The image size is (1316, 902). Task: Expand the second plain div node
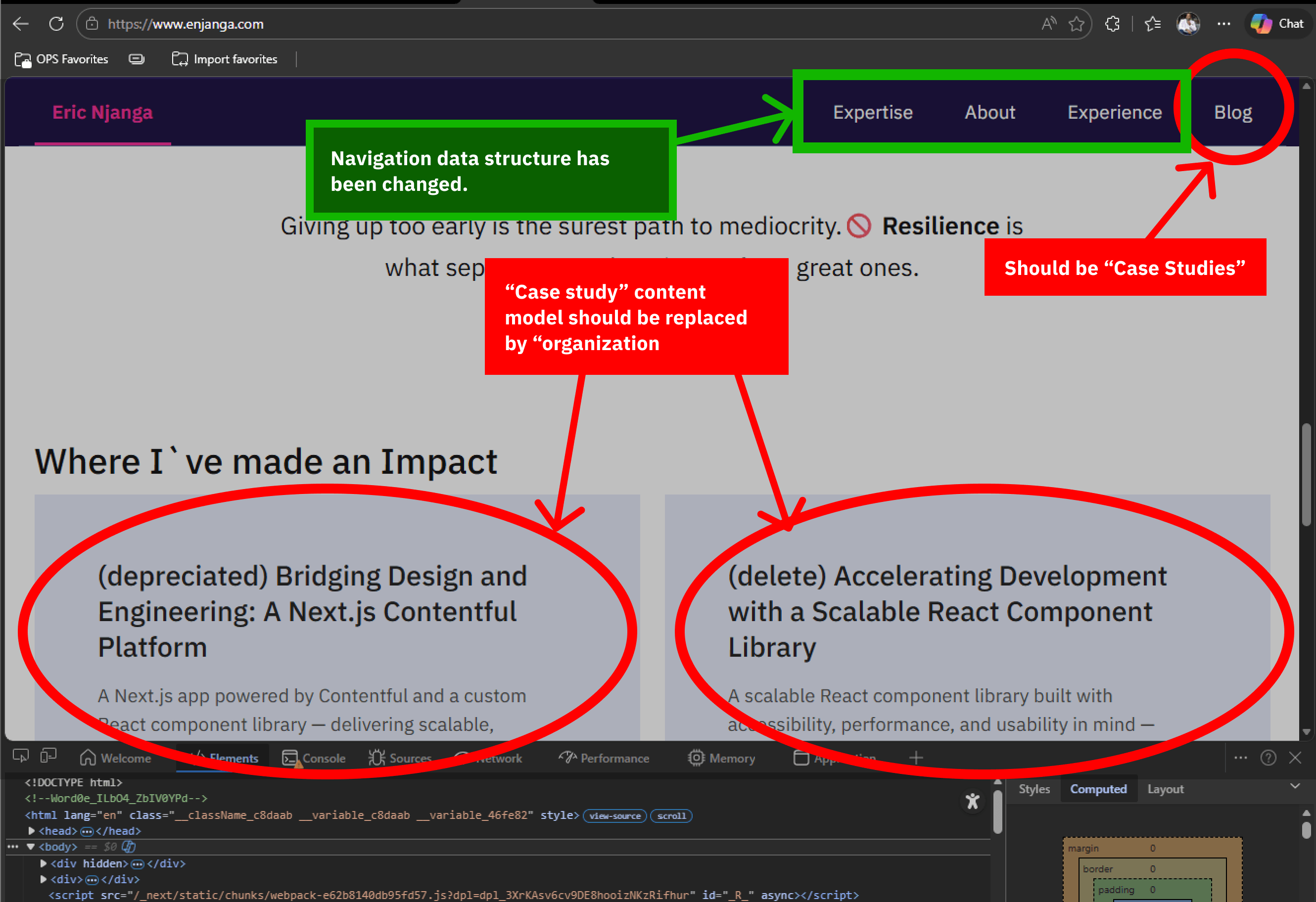pyautogui.click(x=43, y=879)
